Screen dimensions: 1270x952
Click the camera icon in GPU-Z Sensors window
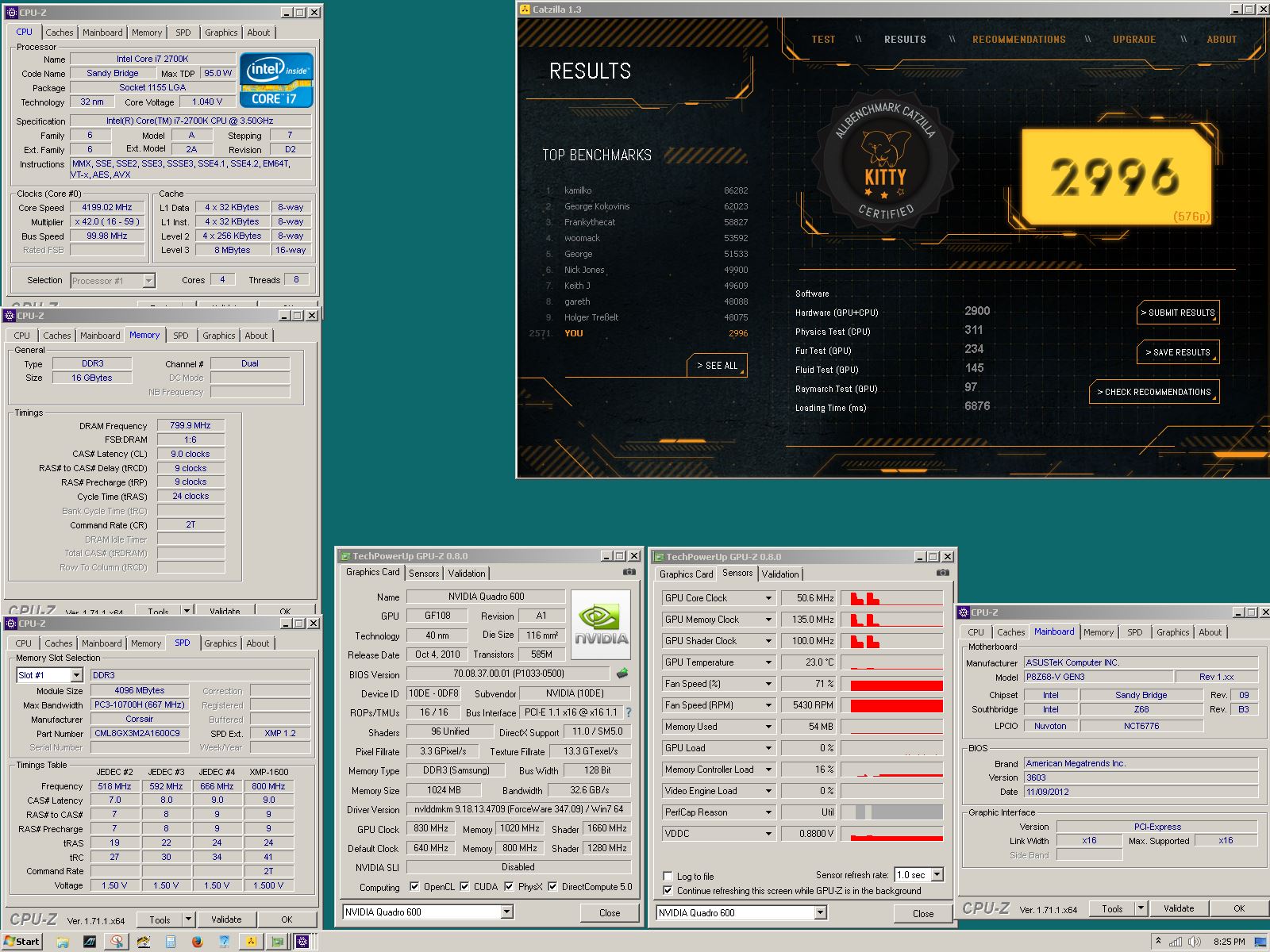942,572
